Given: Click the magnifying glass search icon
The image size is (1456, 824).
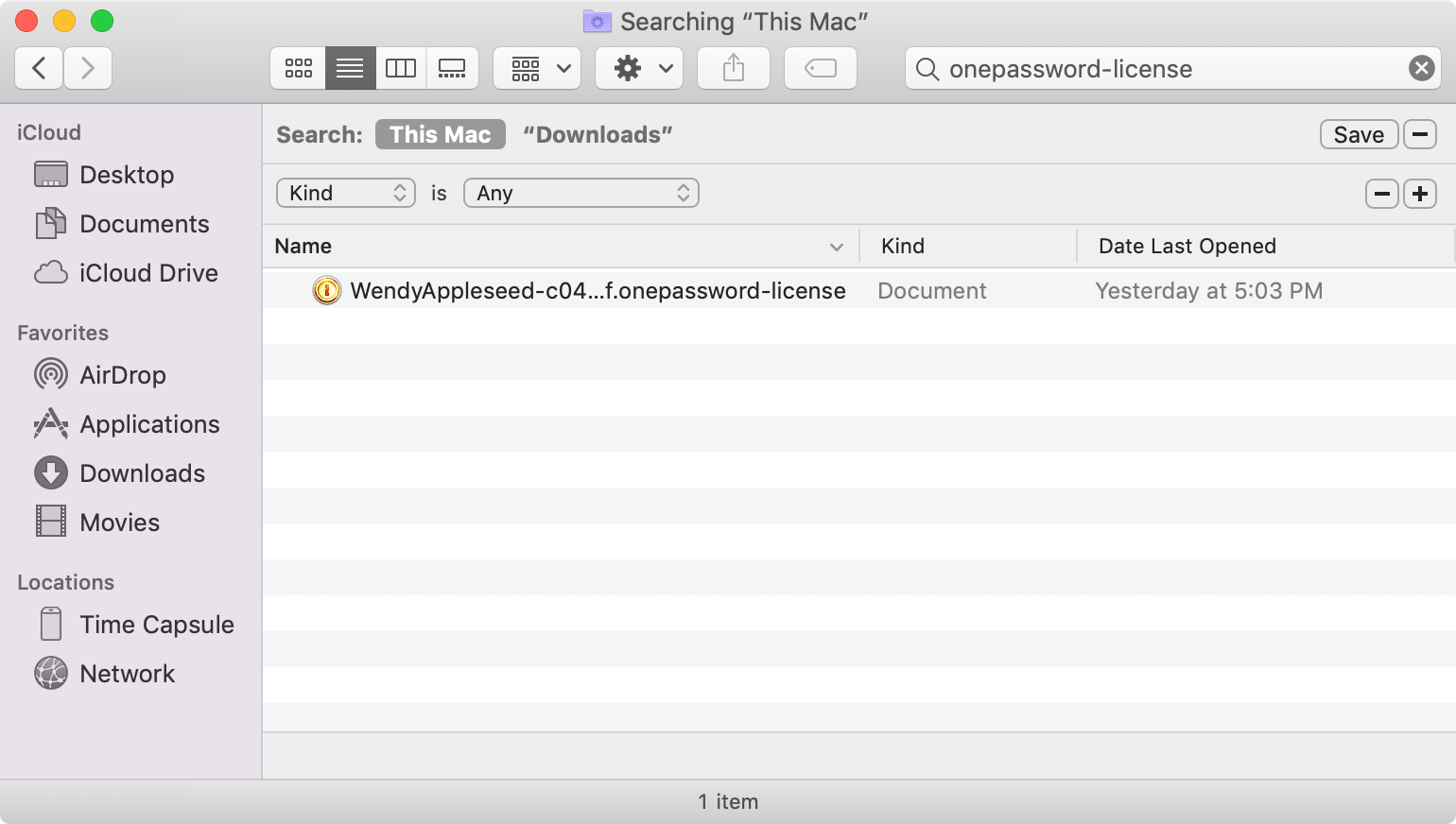Looking at the screenshot, I should coord(927,69).
